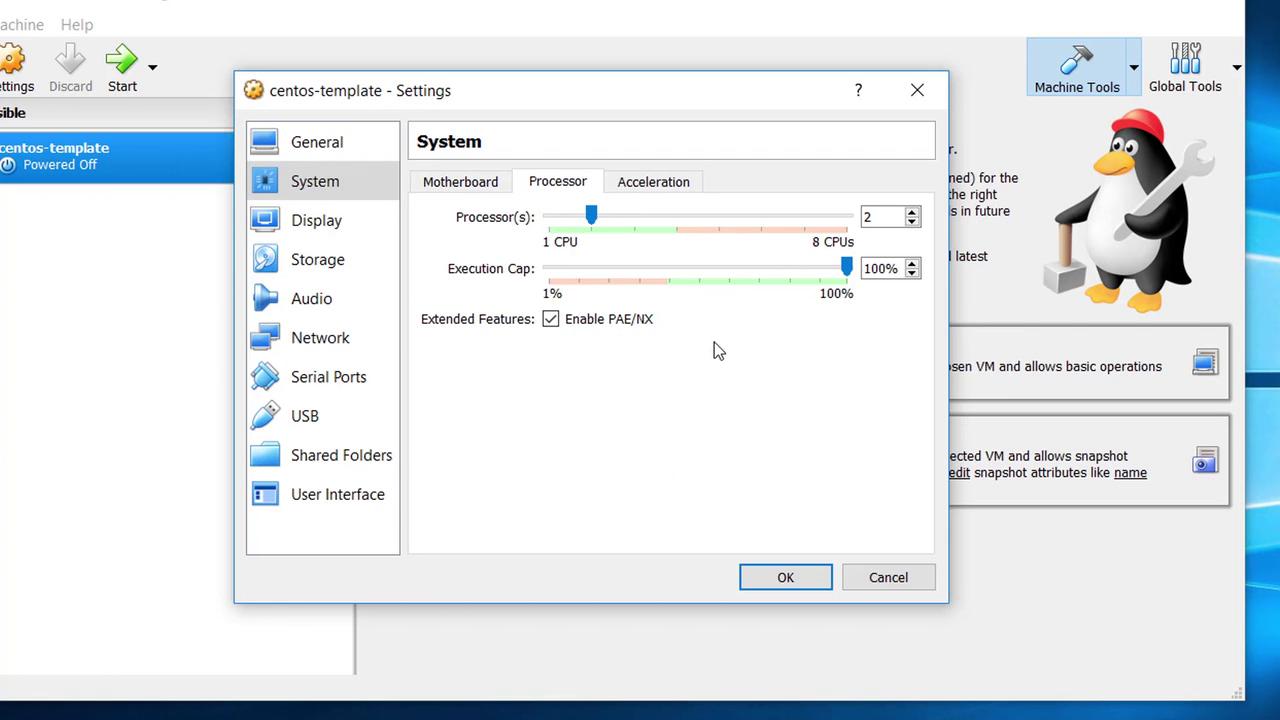Expand the Global Tools dropdown arrow
The width and height of the screenshot is (1280, 720).
coord(1237,68)
